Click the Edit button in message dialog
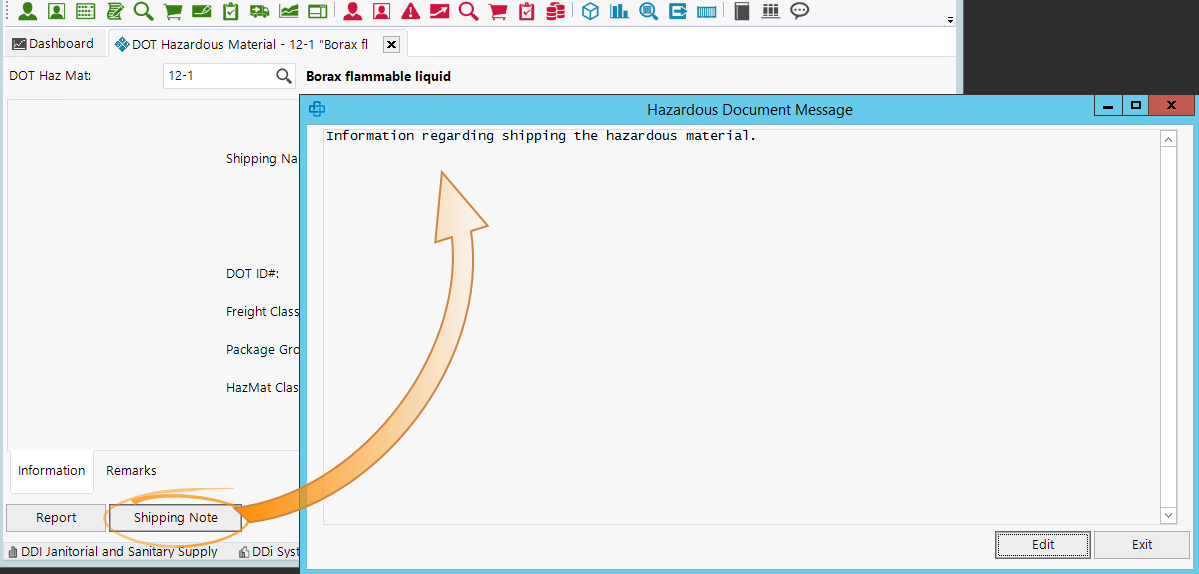Screen dimensions: 1199x574 coord(1043,545)
